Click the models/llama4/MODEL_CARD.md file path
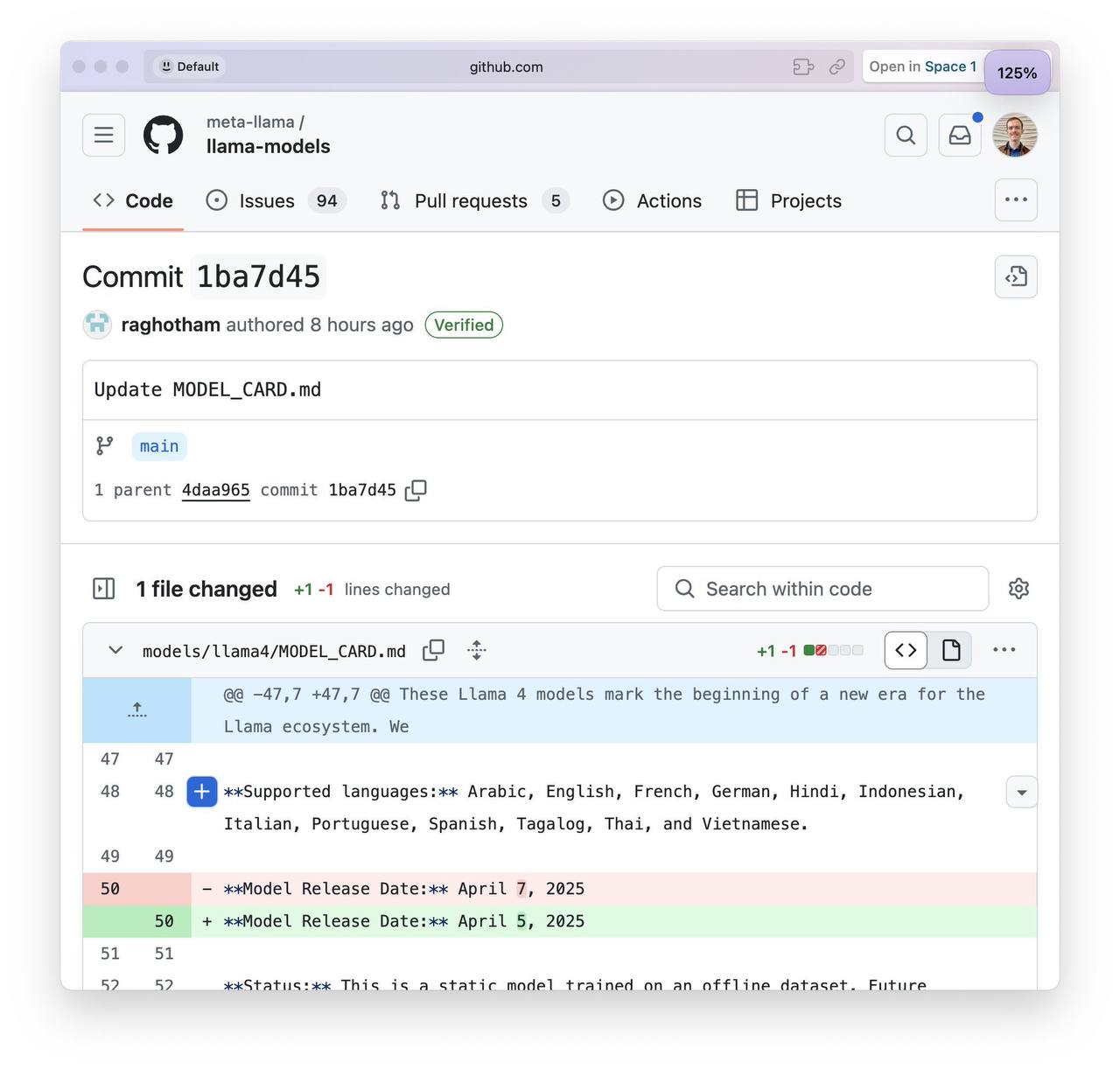This screenshot has height=1070, width=1120. click(274, 652)
